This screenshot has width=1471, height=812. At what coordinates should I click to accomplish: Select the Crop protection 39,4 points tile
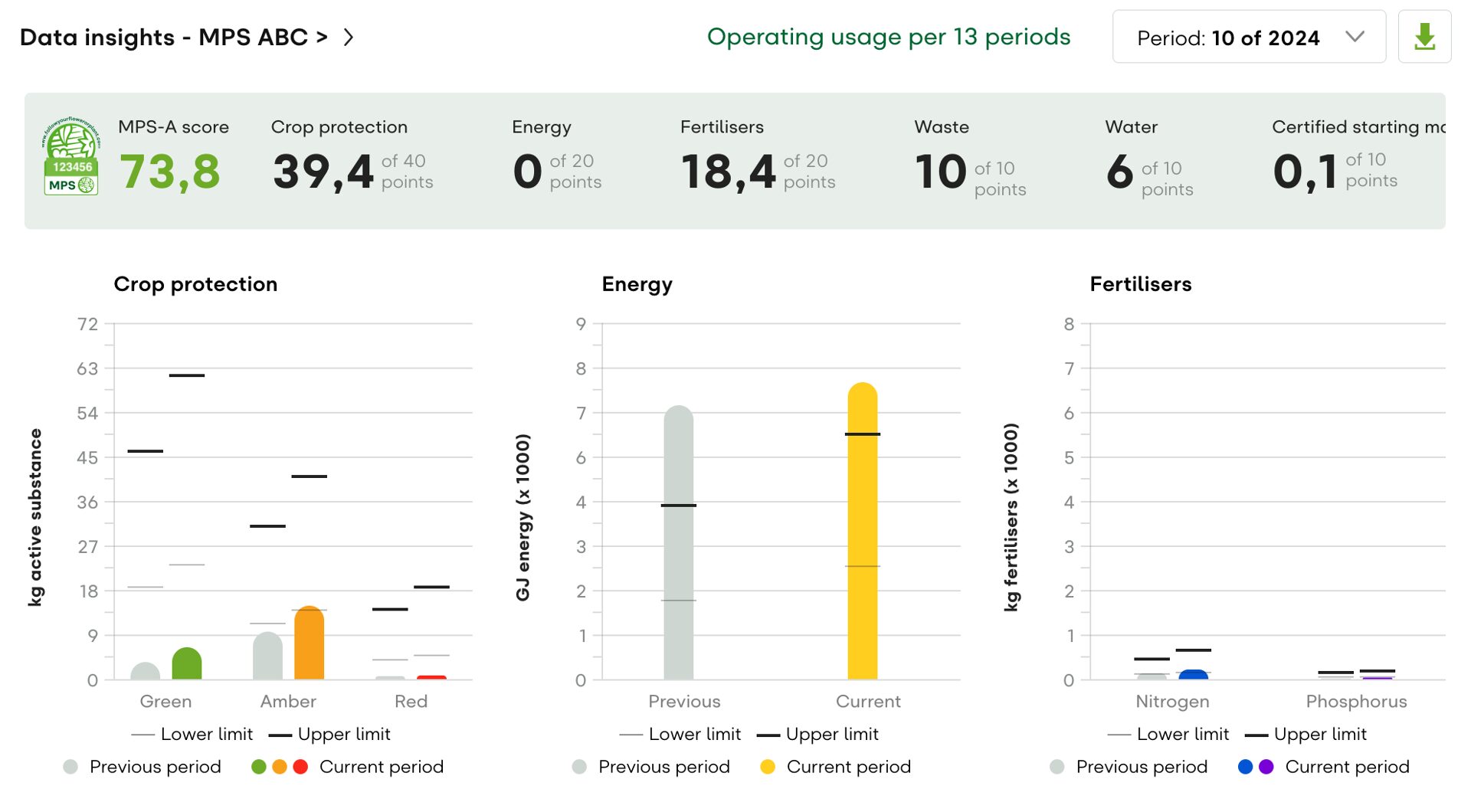click(352, 161)
